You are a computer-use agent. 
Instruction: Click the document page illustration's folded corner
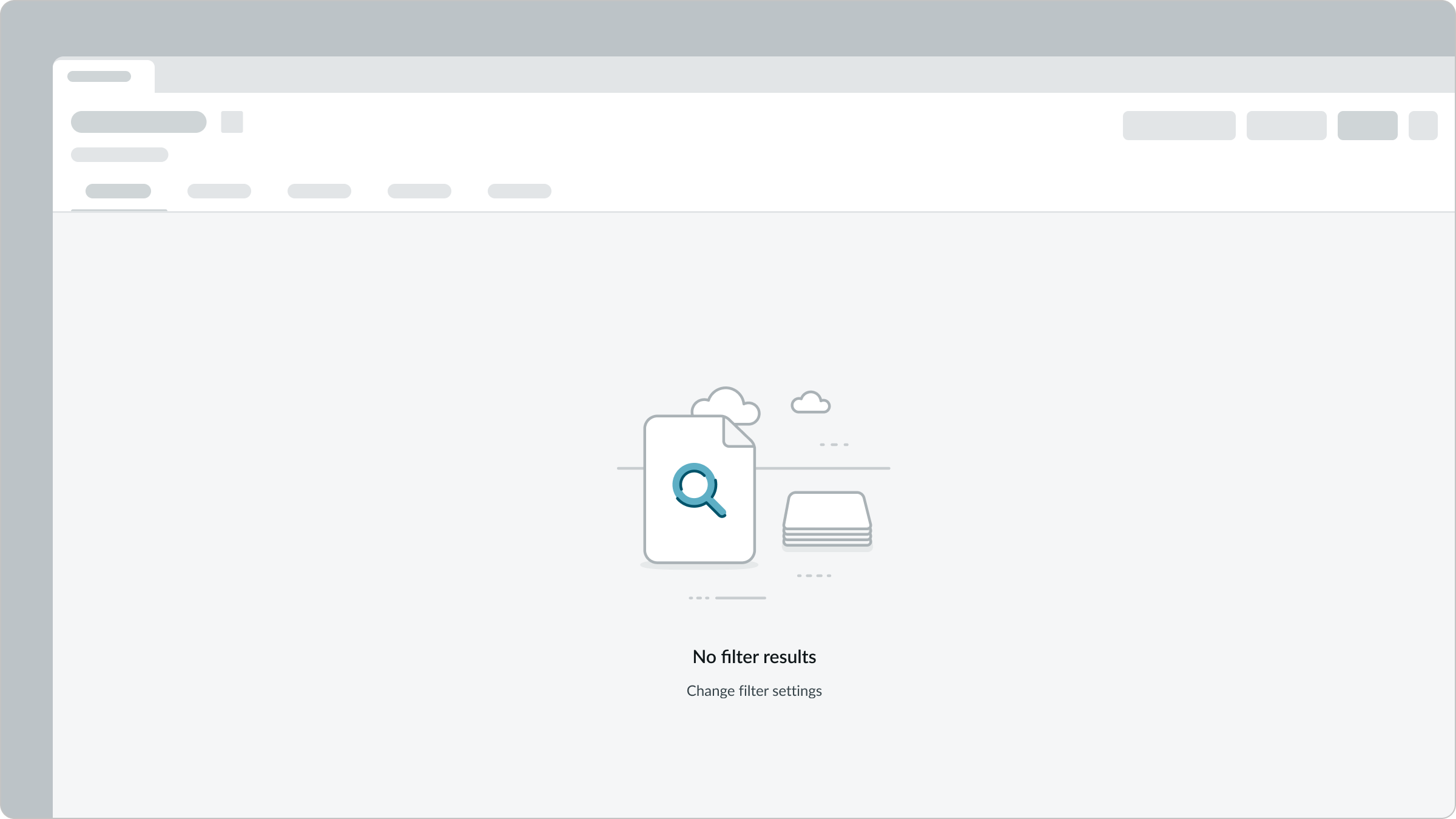[x=738, y=433]
